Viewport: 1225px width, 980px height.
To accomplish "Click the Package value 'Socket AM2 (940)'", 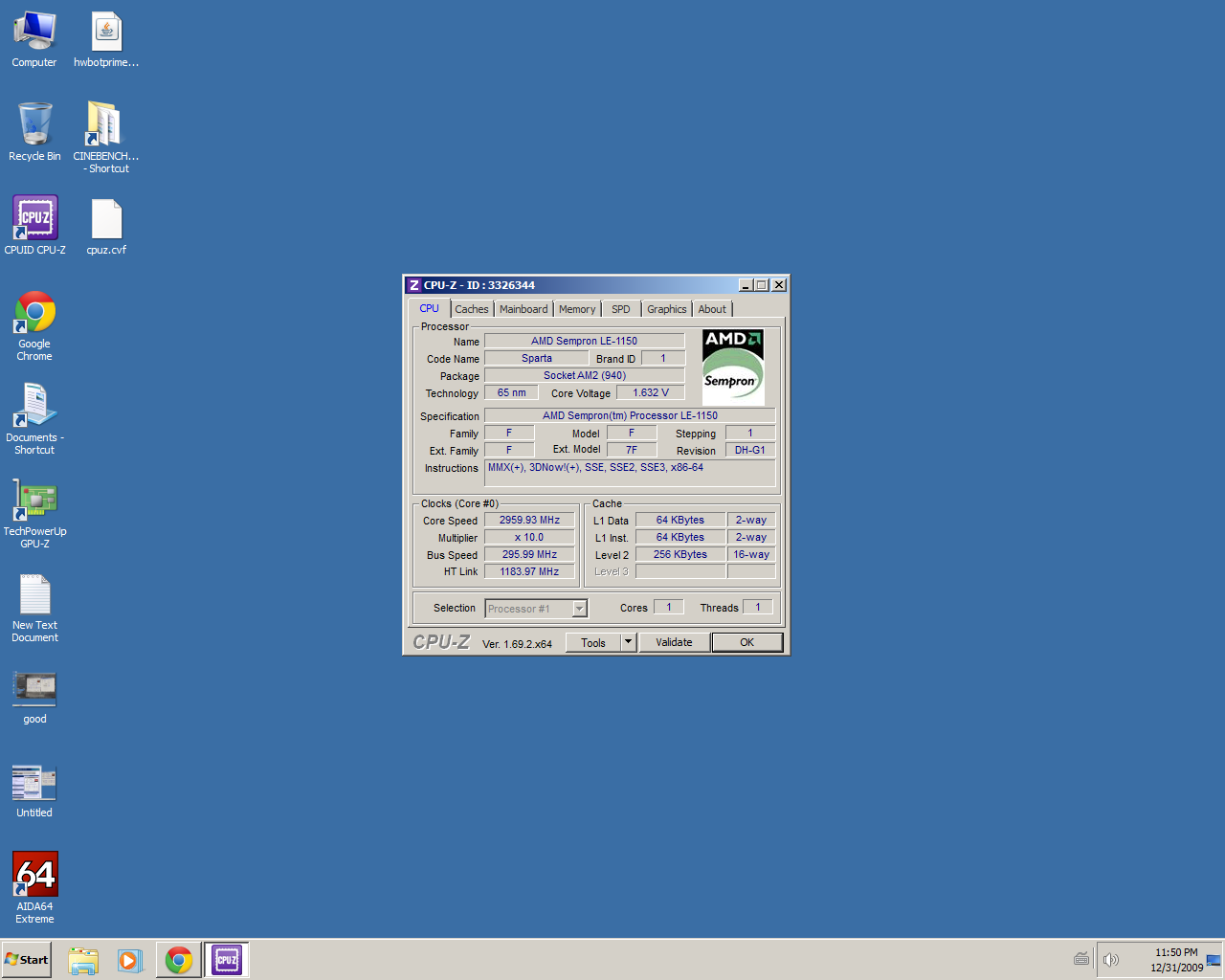I will [584, 375].
